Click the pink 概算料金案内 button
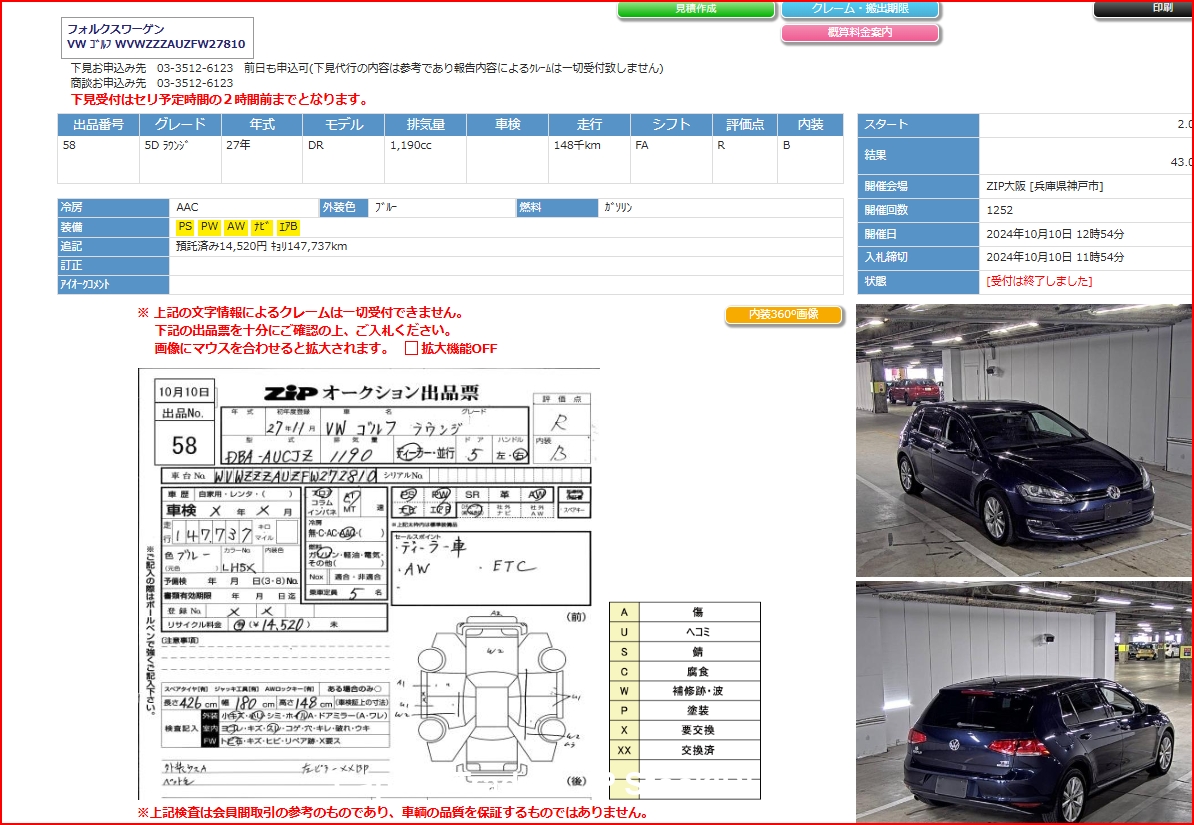 pos(860,33)
